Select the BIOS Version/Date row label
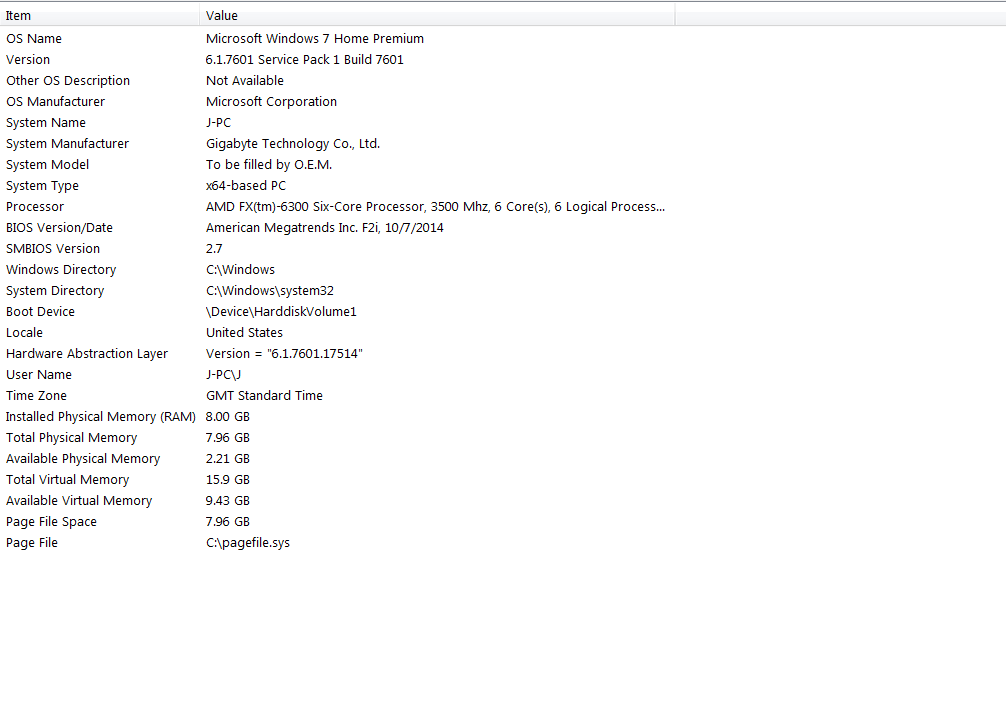Screen dimensions: 1006x710 click(x=59, y=228)
